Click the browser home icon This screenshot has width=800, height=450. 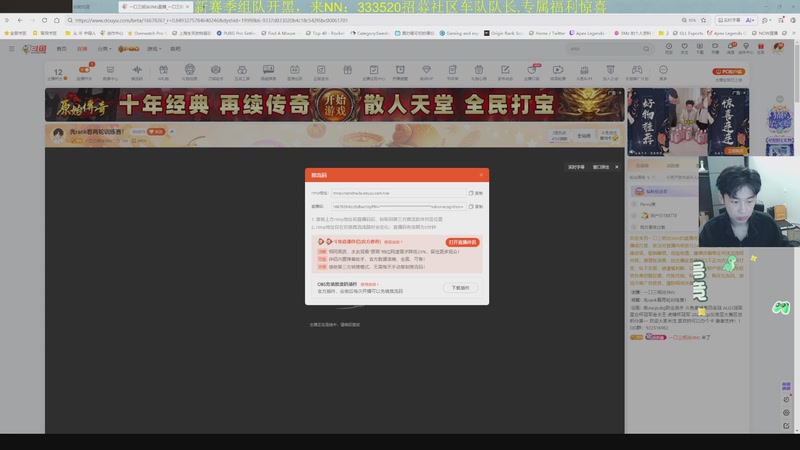(57, 20)
